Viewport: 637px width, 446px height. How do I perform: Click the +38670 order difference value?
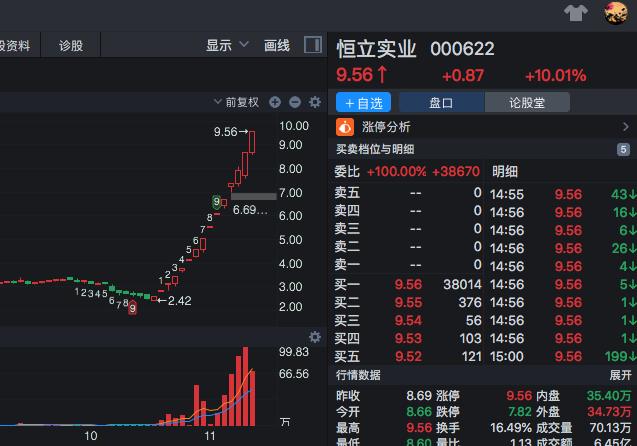click(456, 172)
